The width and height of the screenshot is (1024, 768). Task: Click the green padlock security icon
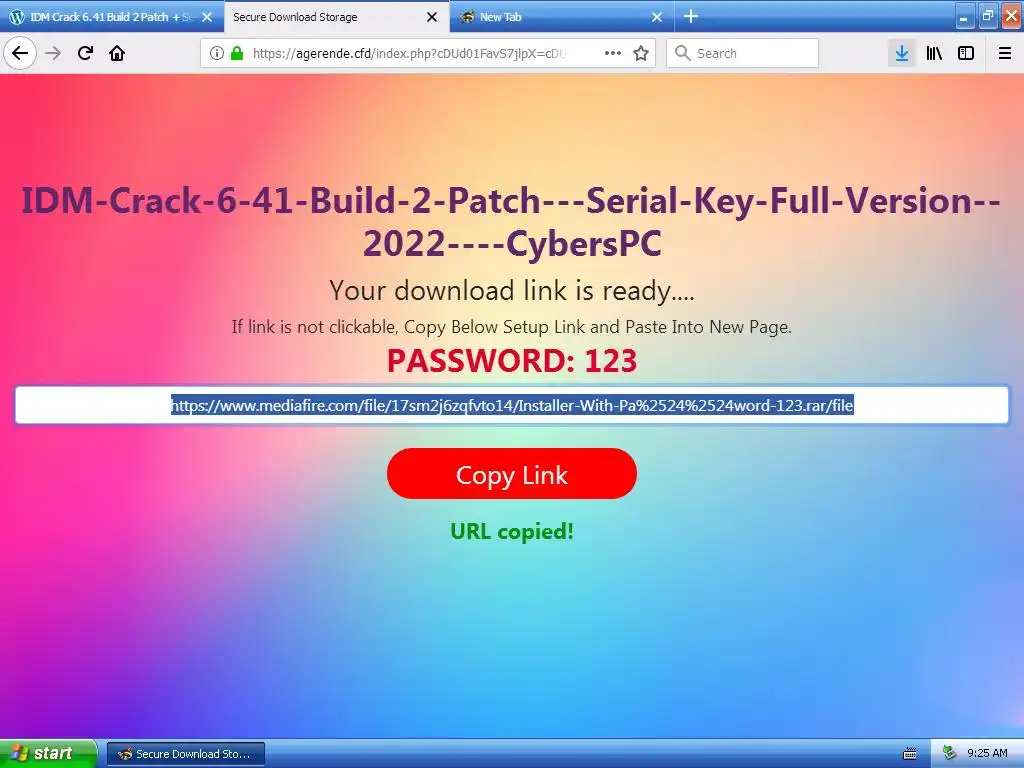237,54
